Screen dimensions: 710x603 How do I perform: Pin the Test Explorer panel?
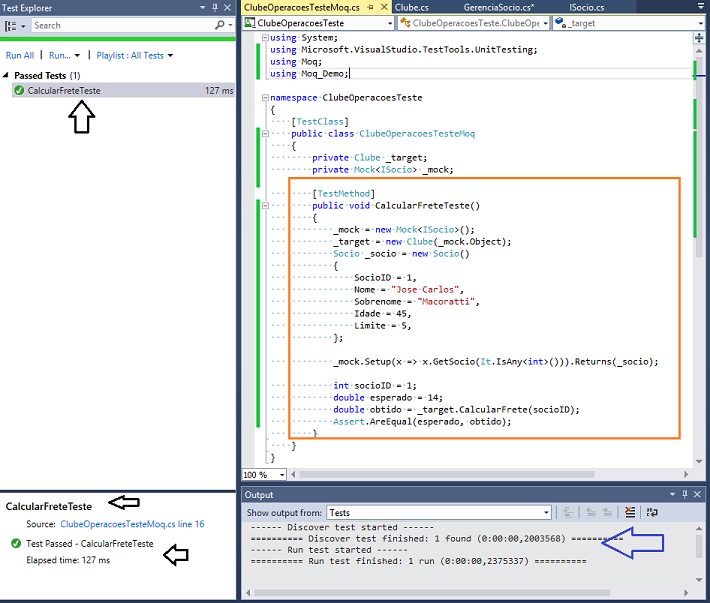[x=215, y=8]
